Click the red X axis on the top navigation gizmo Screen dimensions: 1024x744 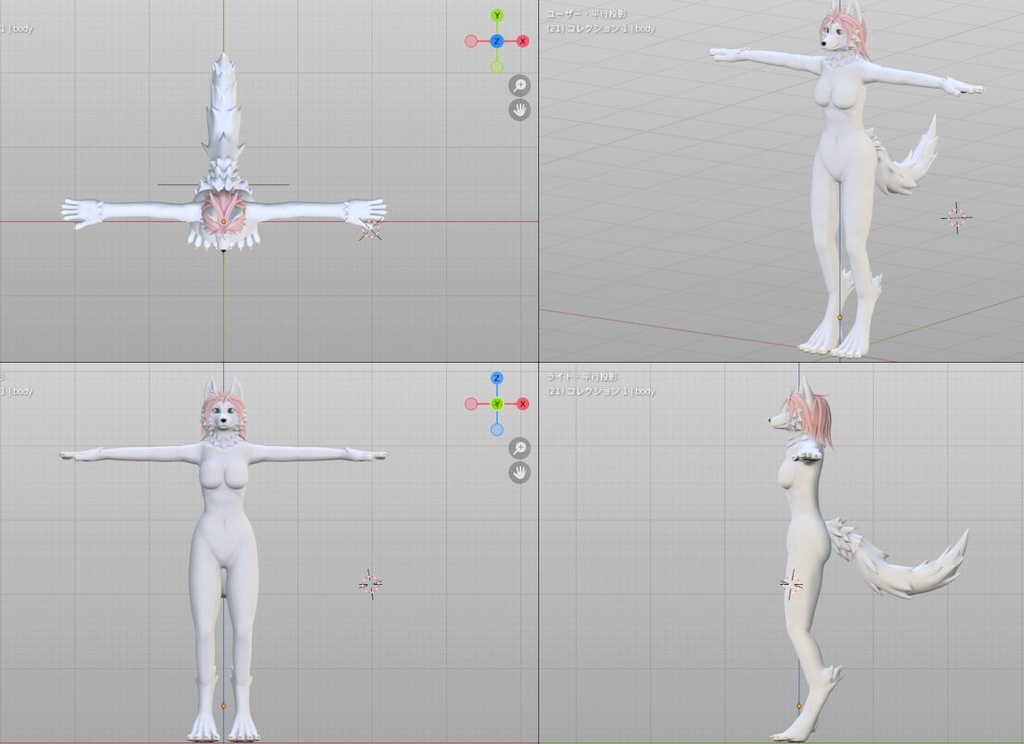522,40
